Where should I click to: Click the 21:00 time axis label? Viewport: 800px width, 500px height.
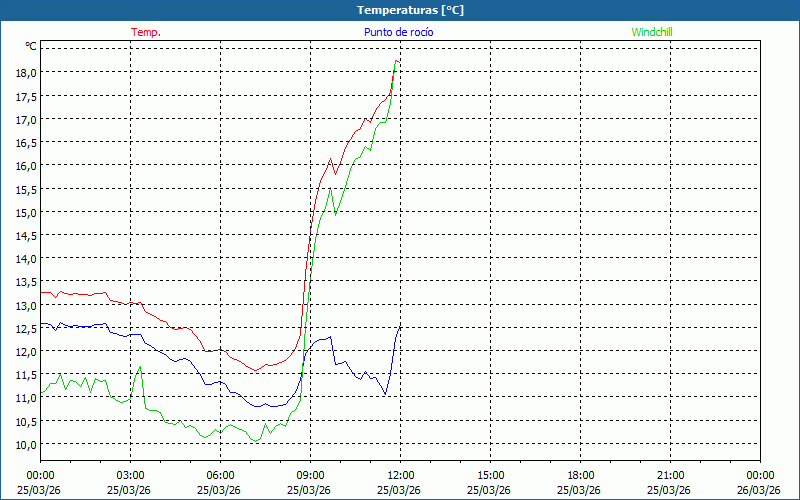[x=670, y=475]
